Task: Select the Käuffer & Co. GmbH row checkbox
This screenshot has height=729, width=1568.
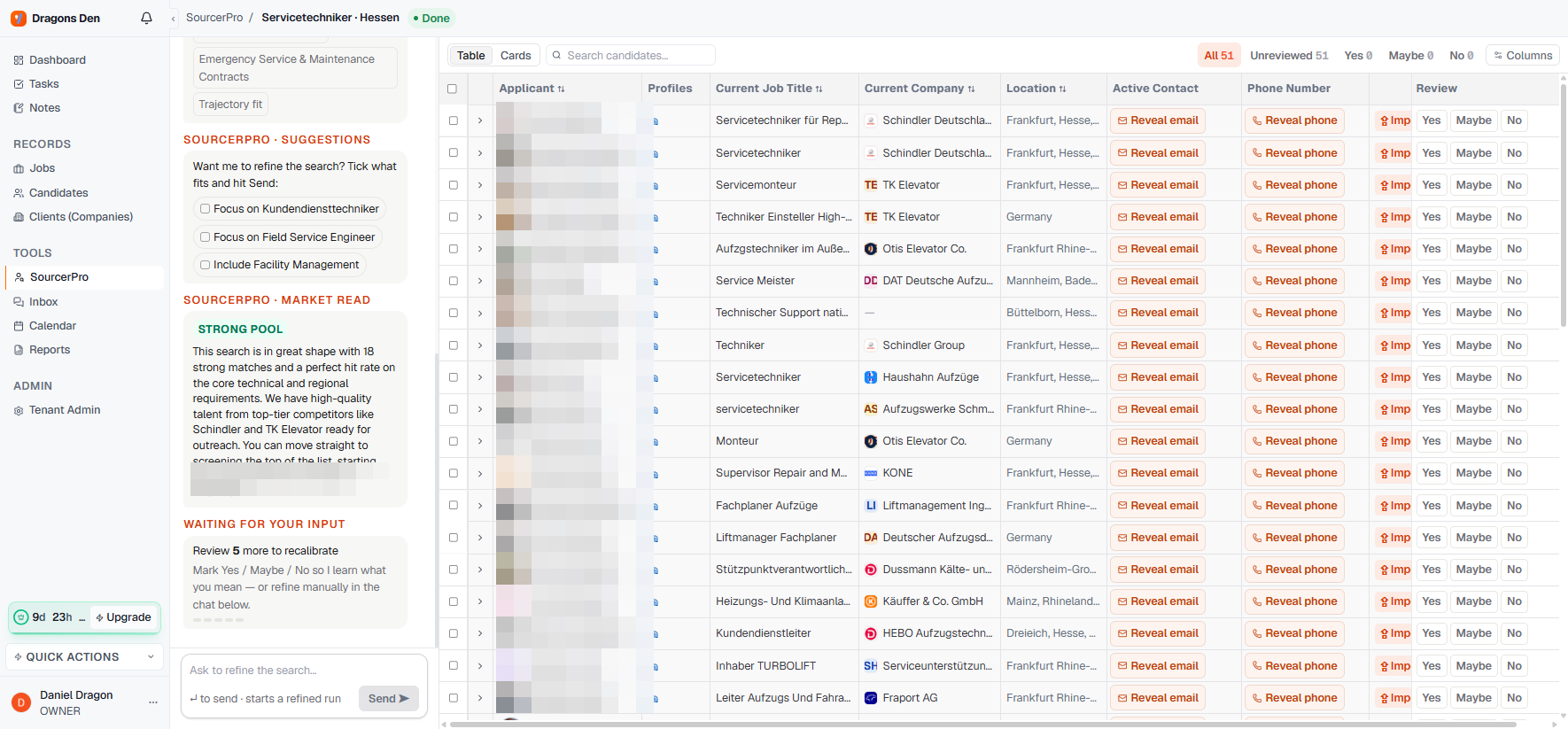Action: pos(453,601)
